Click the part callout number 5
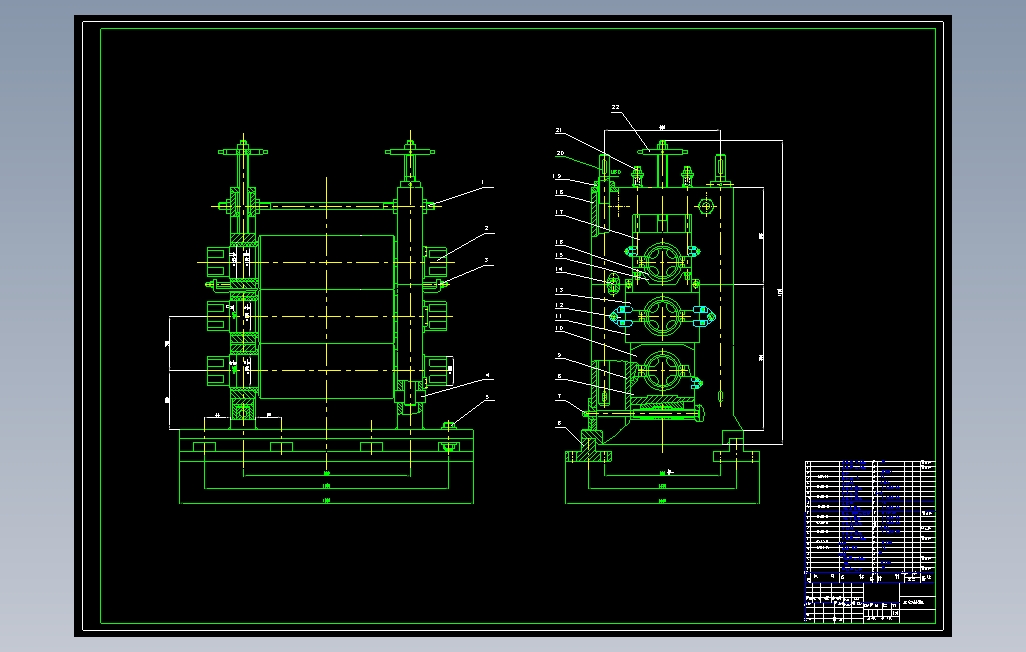 click(487, 397)
